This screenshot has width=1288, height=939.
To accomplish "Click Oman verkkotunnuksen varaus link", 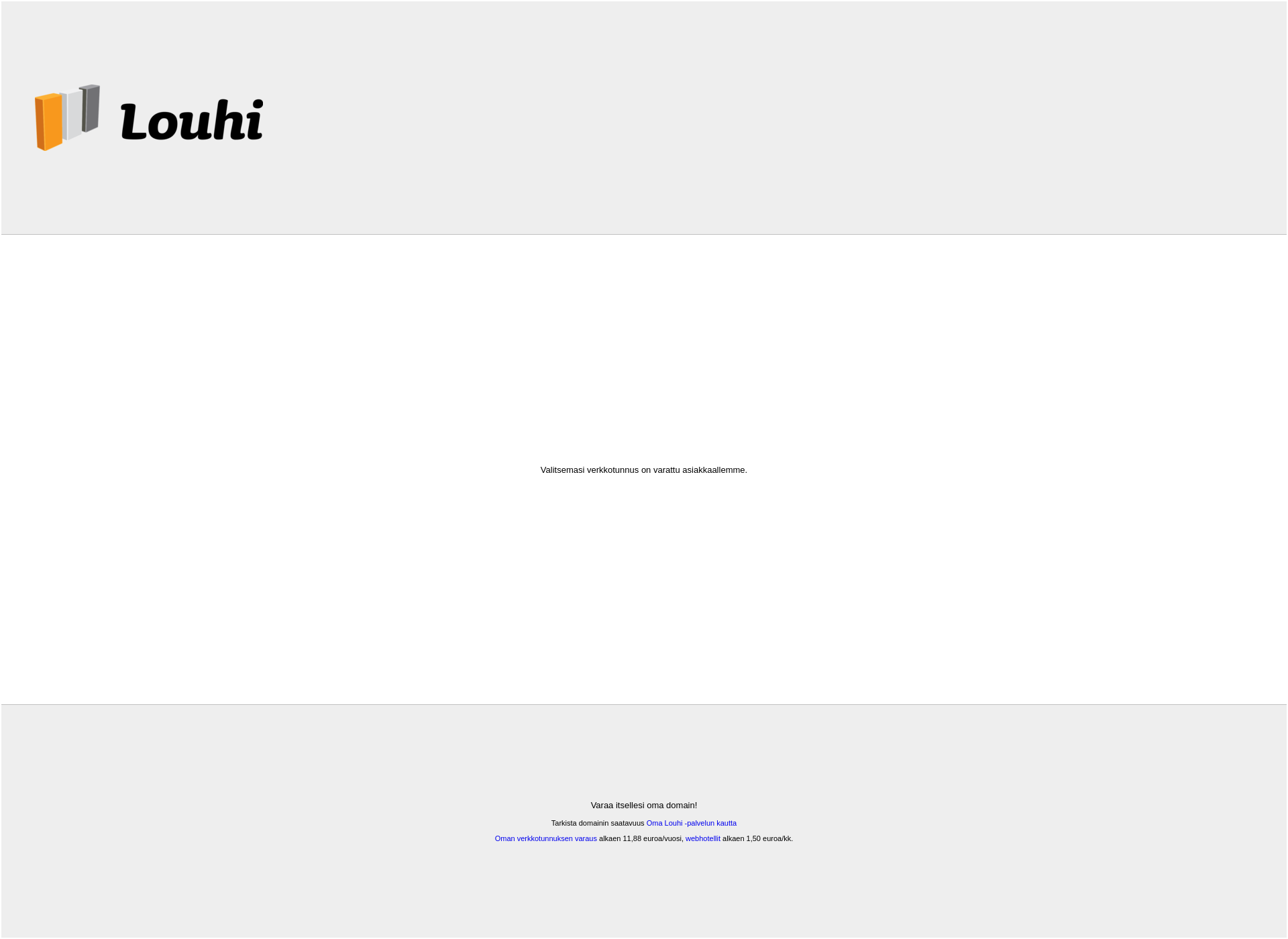I will tap(545, 838).
